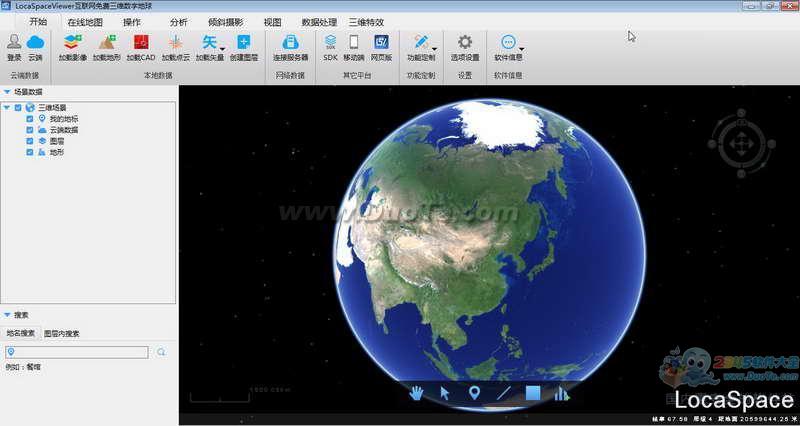Image resolution: width=800 pixels, height=426 pixels.
Task: Select the 图层 tree label
Action: 57,141
